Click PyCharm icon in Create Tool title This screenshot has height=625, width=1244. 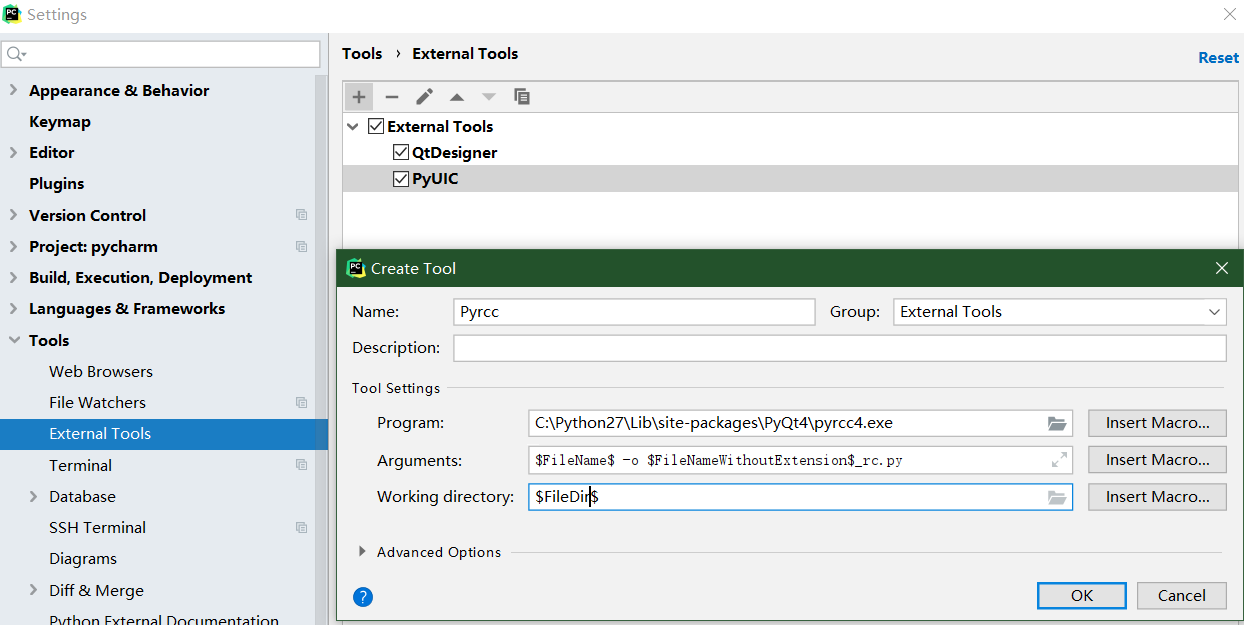pyautogui.click(x=356, y=268)
